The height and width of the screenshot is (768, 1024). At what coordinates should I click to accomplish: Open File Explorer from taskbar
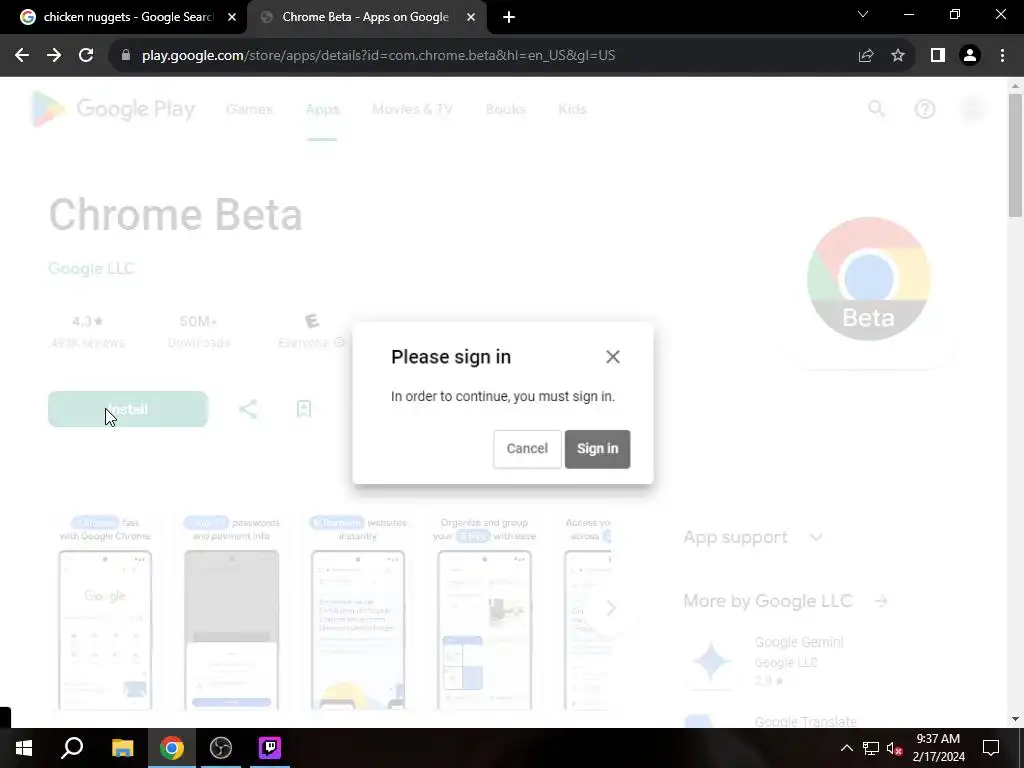coord(122,748)
